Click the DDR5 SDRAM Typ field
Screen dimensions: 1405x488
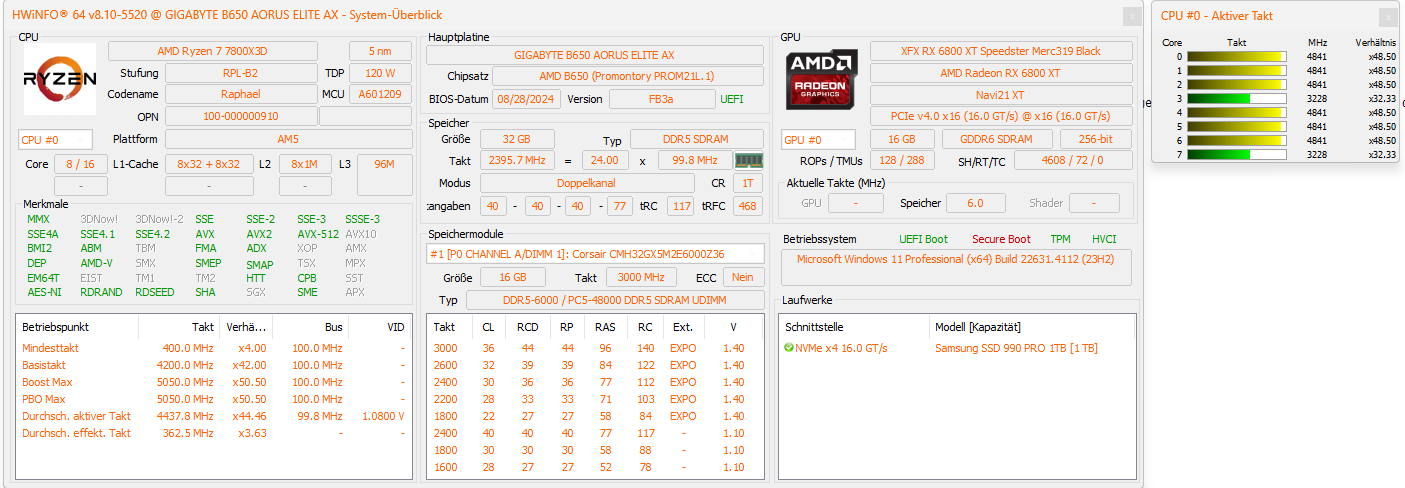click(696, 139)
